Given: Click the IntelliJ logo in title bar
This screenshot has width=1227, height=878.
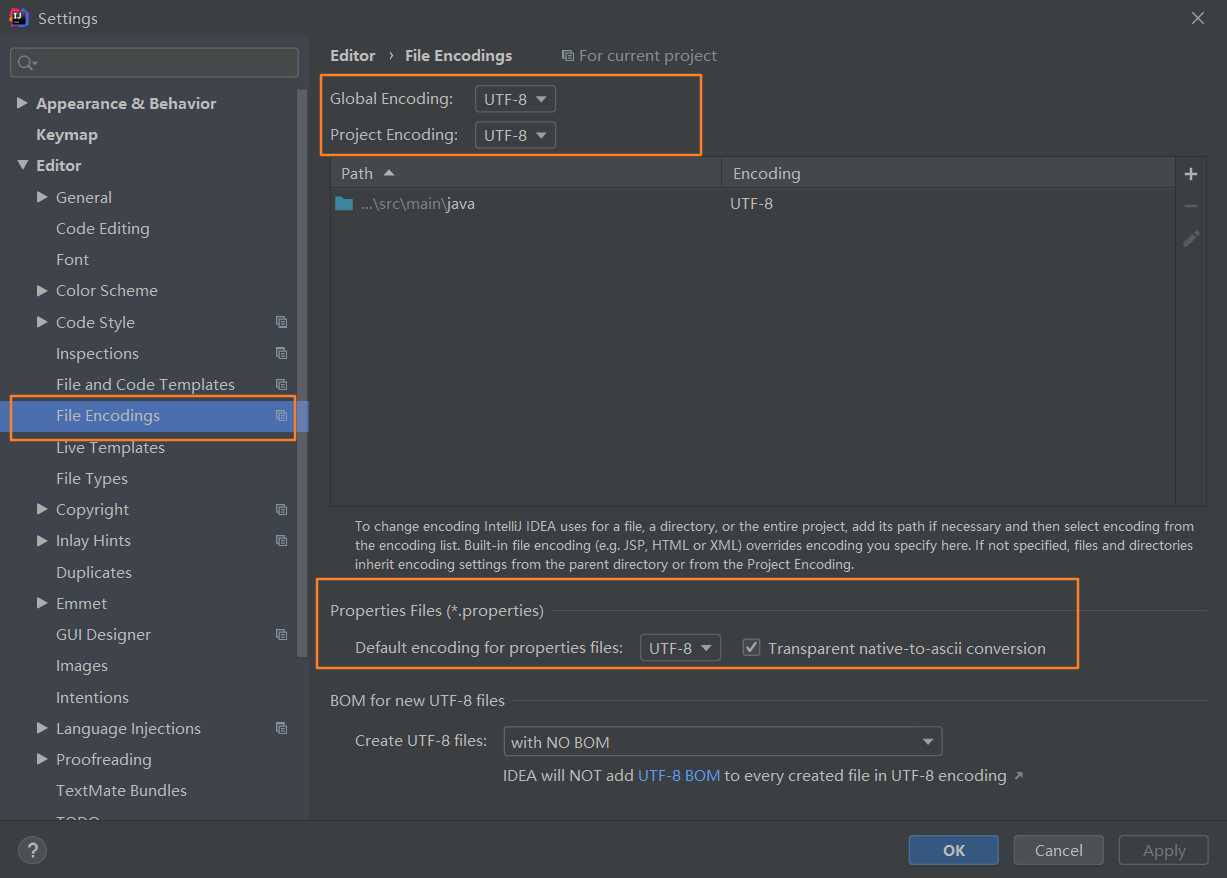Looking at the screenshot, I should (x=19, y=18).
